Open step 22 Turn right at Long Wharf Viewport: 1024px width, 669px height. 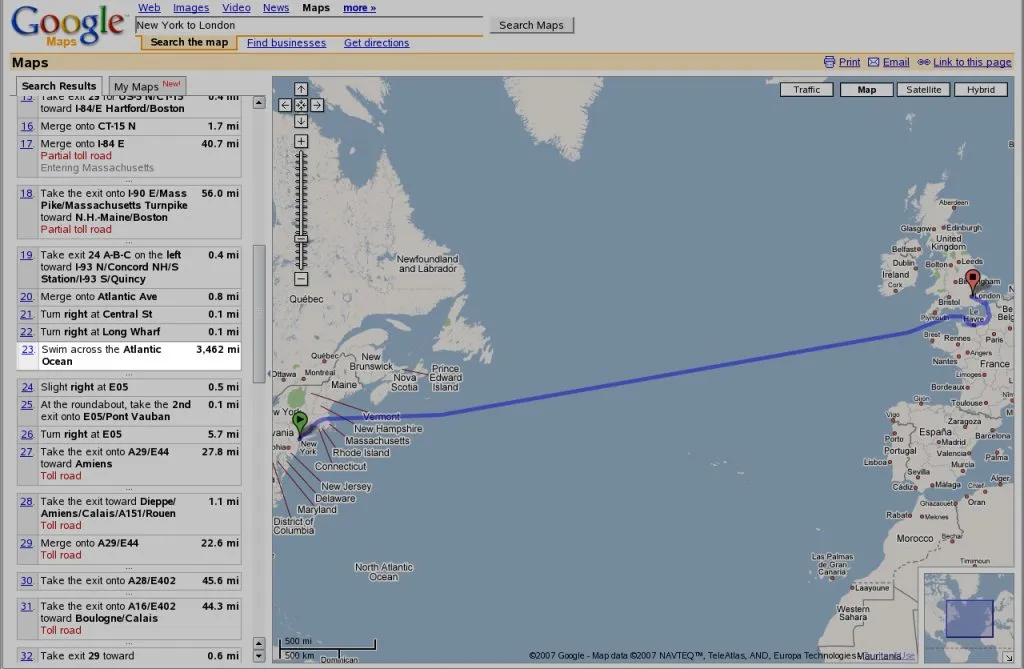[x=129, y=332]
